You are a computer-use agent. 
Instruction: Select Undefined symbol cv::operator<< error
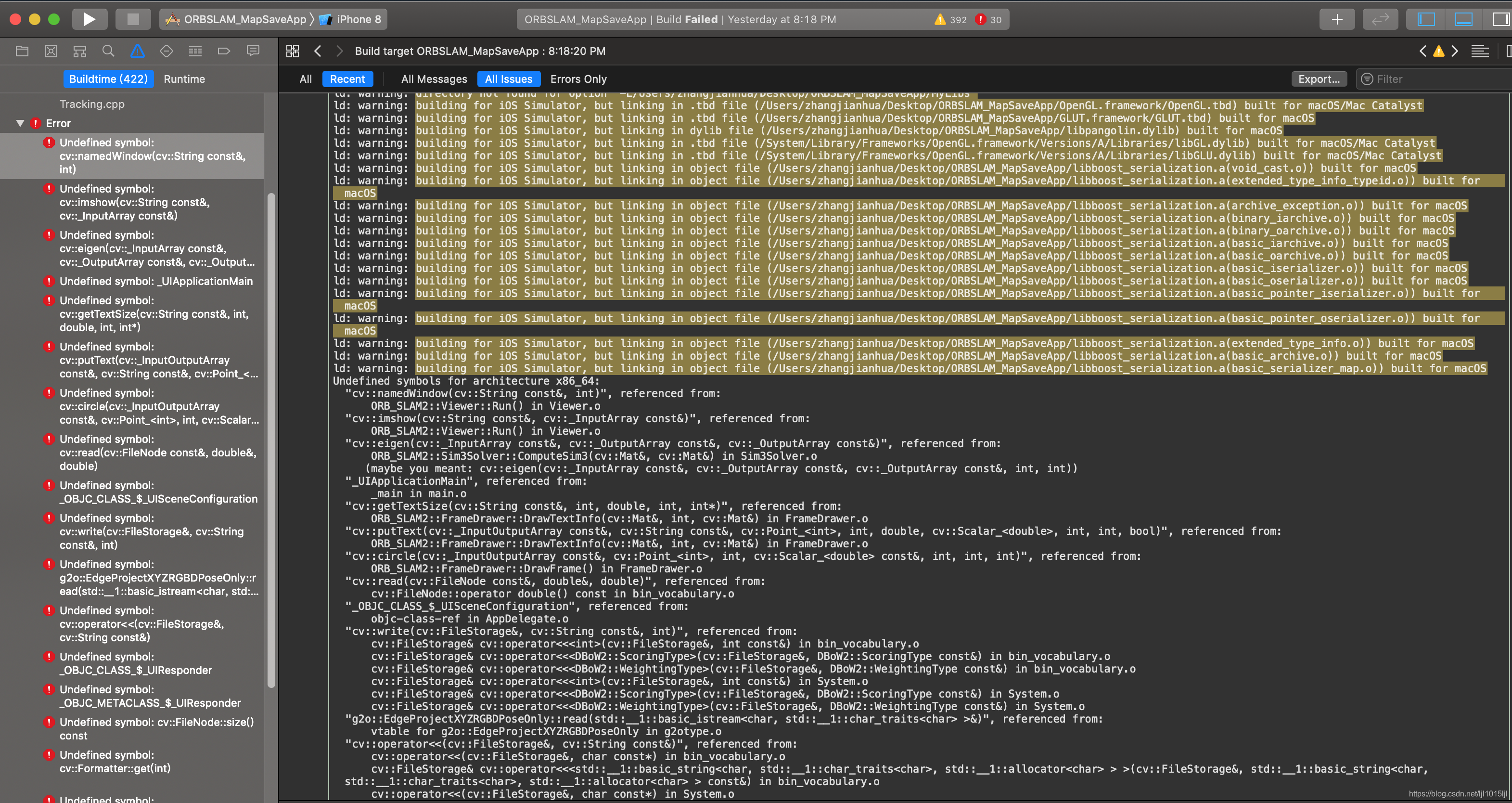pyautogui.click(x=132, y=624)
